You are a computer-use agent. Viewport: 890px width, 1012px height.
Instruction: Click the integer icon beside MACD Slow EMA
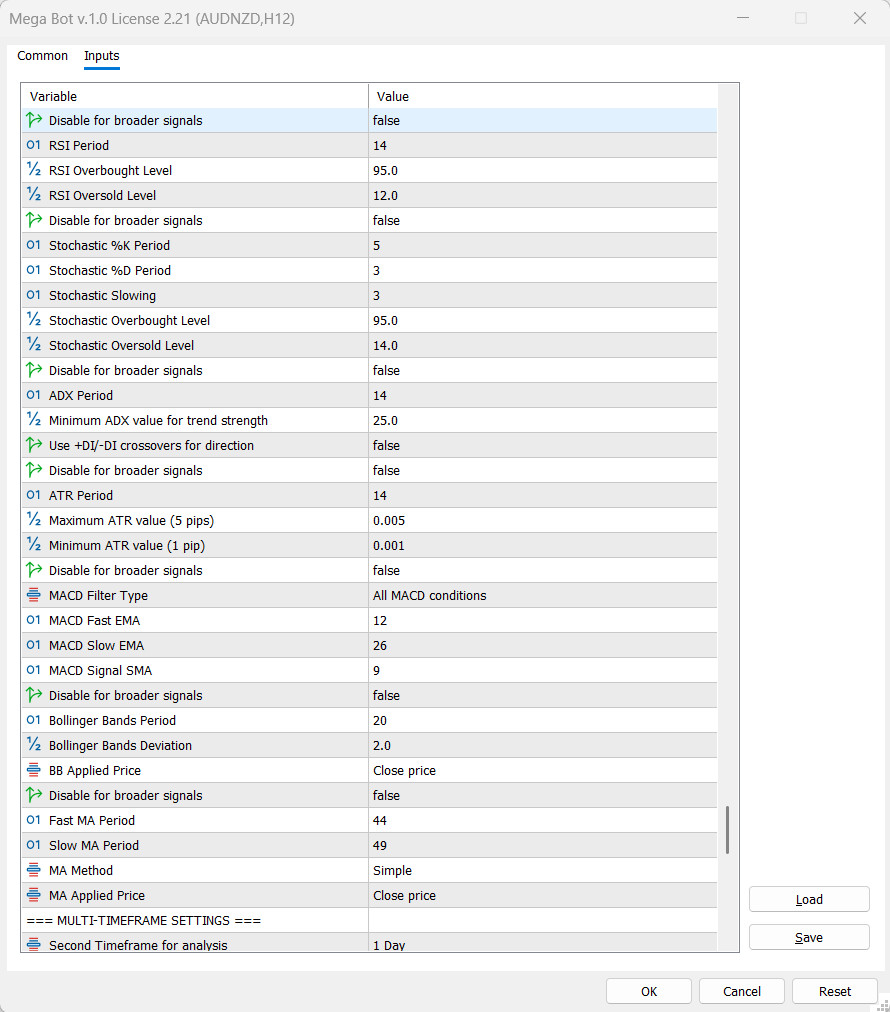tap(34, 645)
